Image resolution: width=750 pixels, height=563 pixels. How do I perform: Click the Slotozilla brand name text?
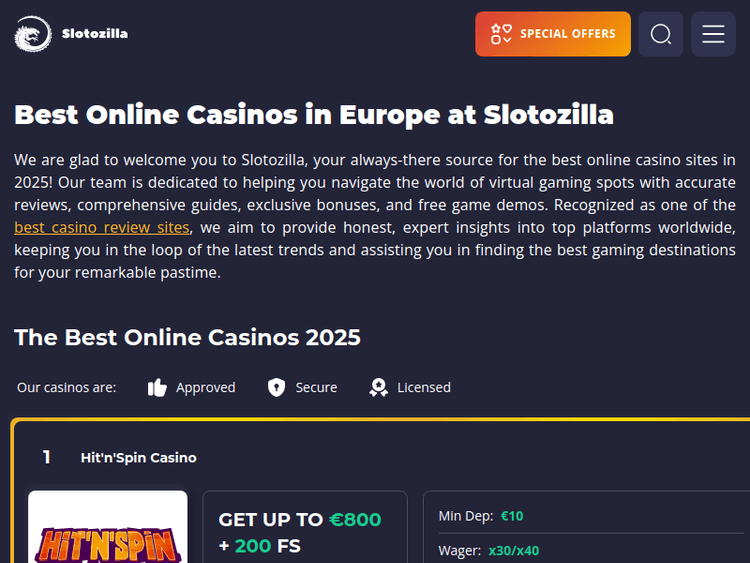(x=94, y=34)
